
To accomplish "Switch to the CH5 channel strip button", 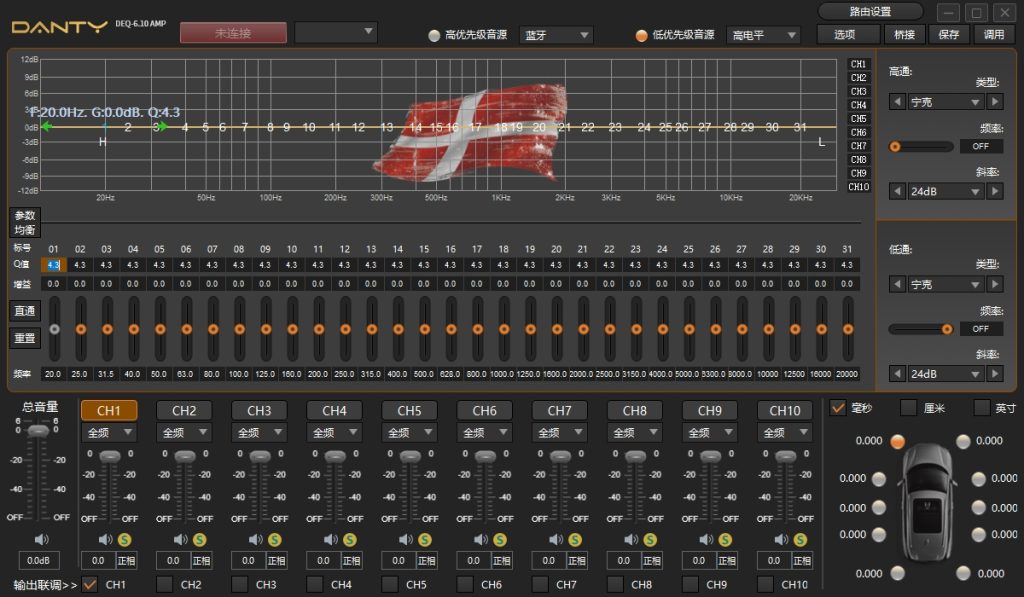I will tap(409, 411).
